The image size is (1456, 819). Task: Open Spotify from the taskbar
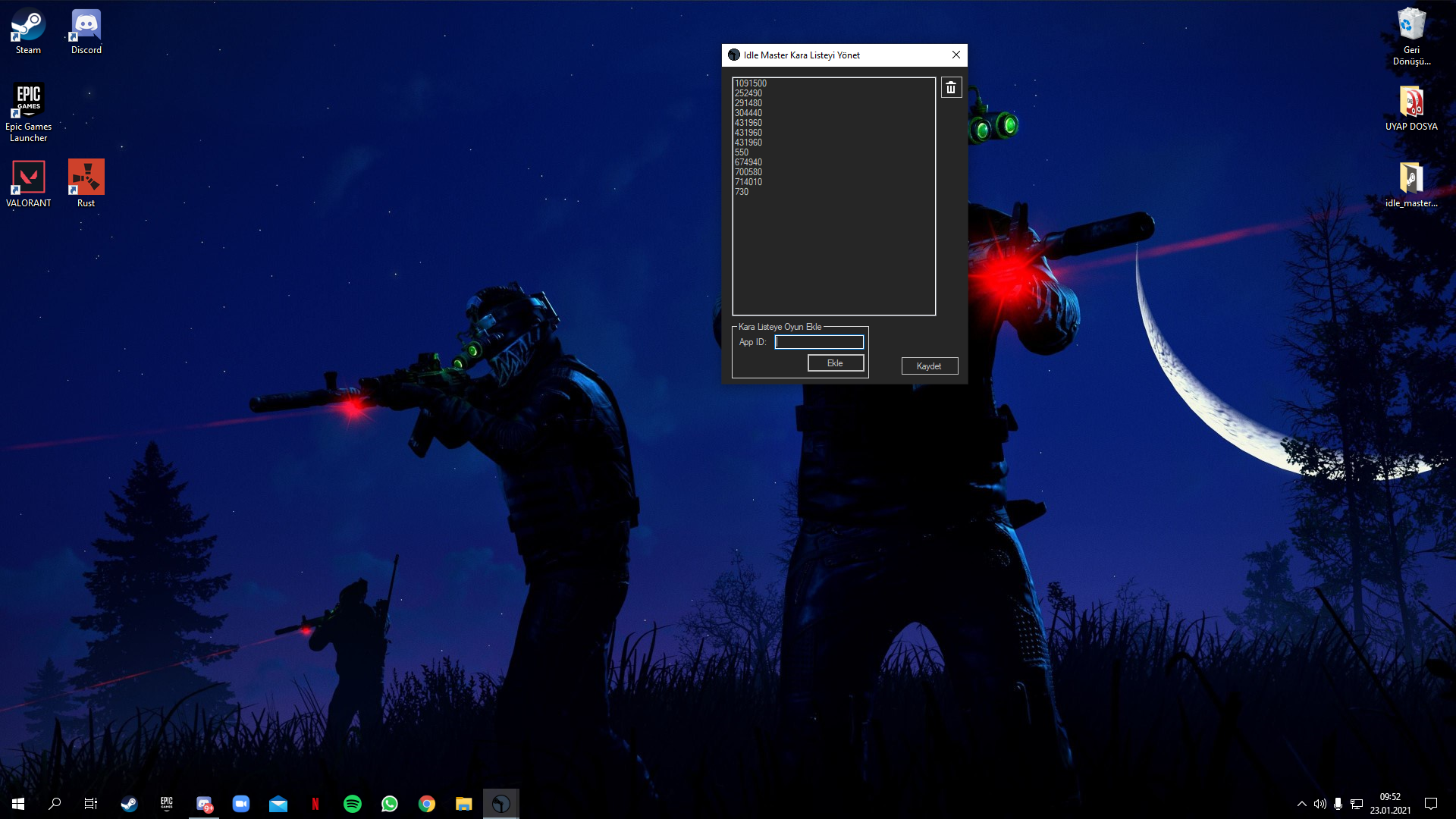[353, 804]
